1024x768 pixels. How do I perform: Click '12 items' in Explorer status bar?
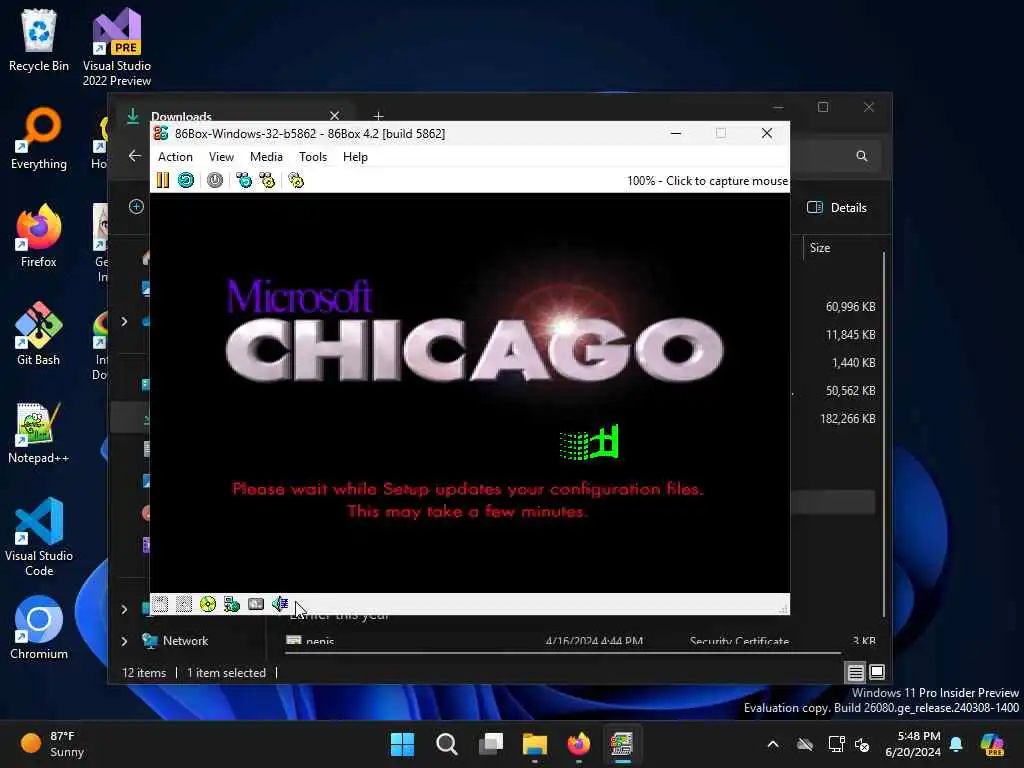coord(144,673)
